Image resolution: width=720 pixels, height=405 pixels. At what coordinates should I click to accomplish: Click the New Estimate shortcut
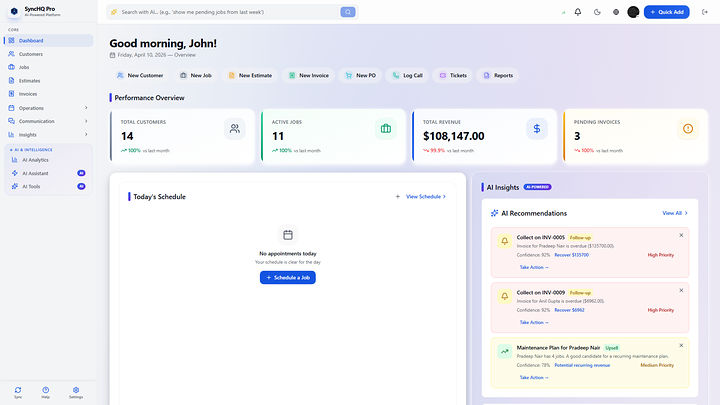click(250, 75)
